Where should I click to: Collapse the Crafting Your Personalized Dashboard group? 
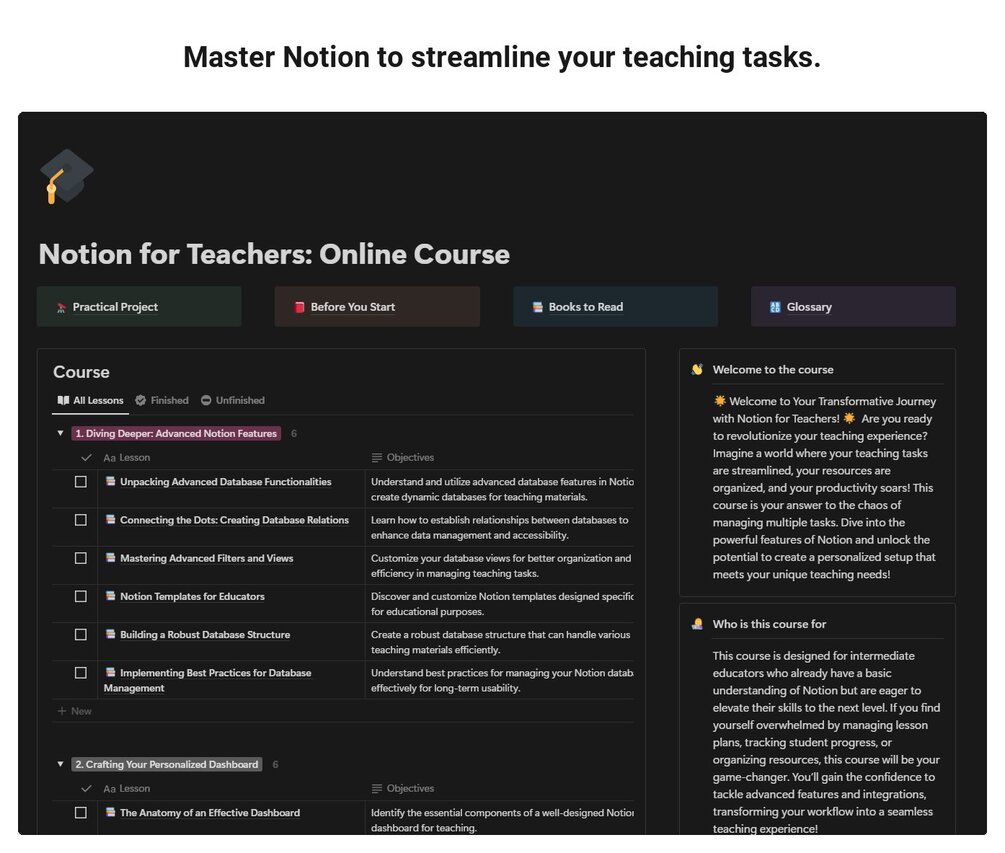coord(60,765)
